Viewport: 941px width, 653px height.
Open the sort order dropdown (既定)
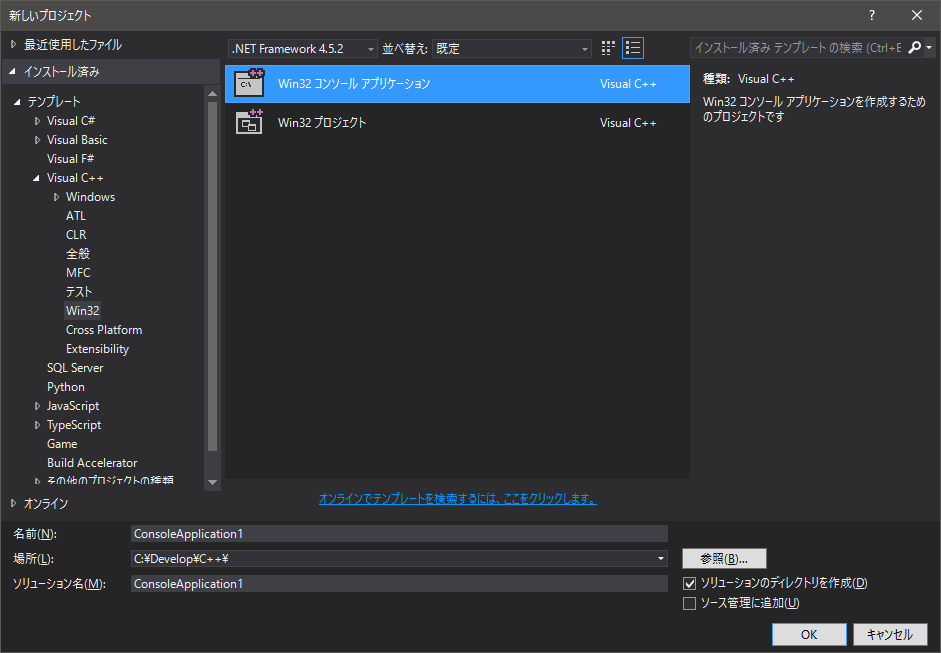[512, 49]
